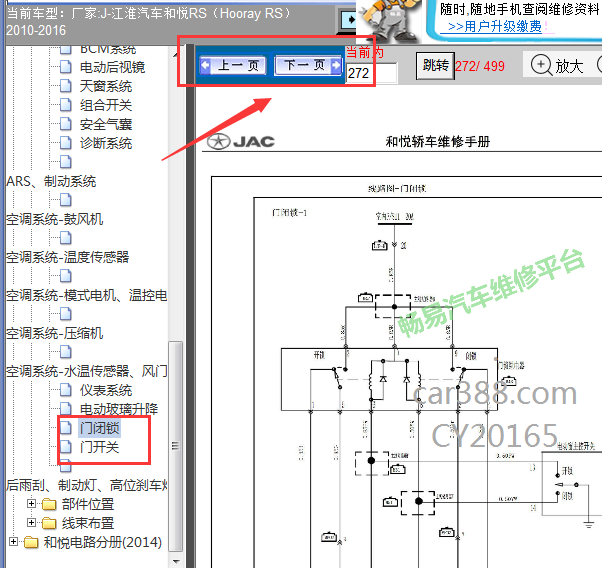This screenshot has height=568, width=602.
Task: Open the 天窗系统 tree item
Action: pyautogui.click(x=106, y=86)
